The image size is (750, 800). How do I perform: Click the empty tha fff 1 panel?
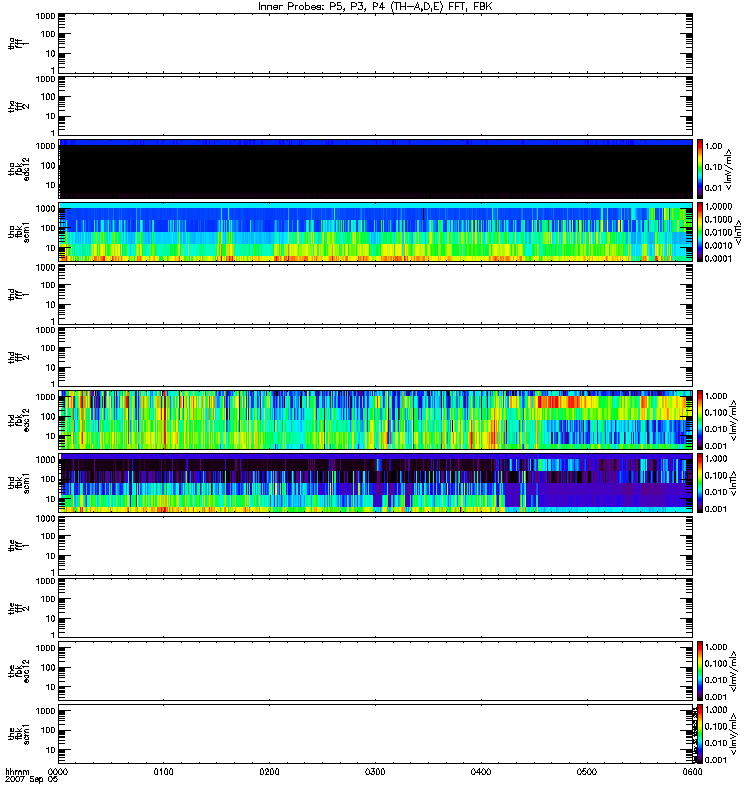click(376, 43)
